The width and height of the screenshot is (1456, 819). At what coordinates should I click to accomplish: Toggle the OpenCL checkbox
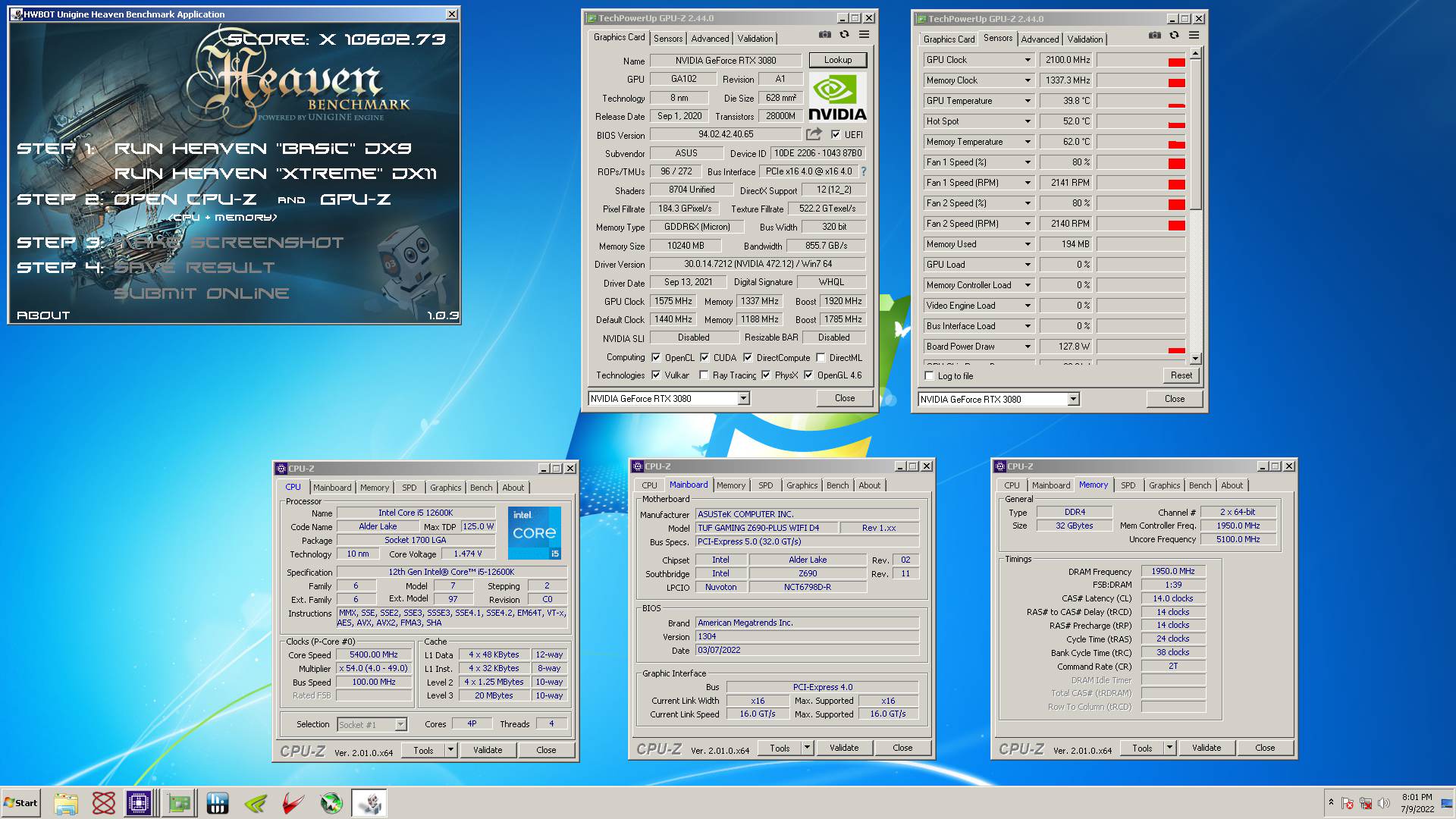coord(656,357)
